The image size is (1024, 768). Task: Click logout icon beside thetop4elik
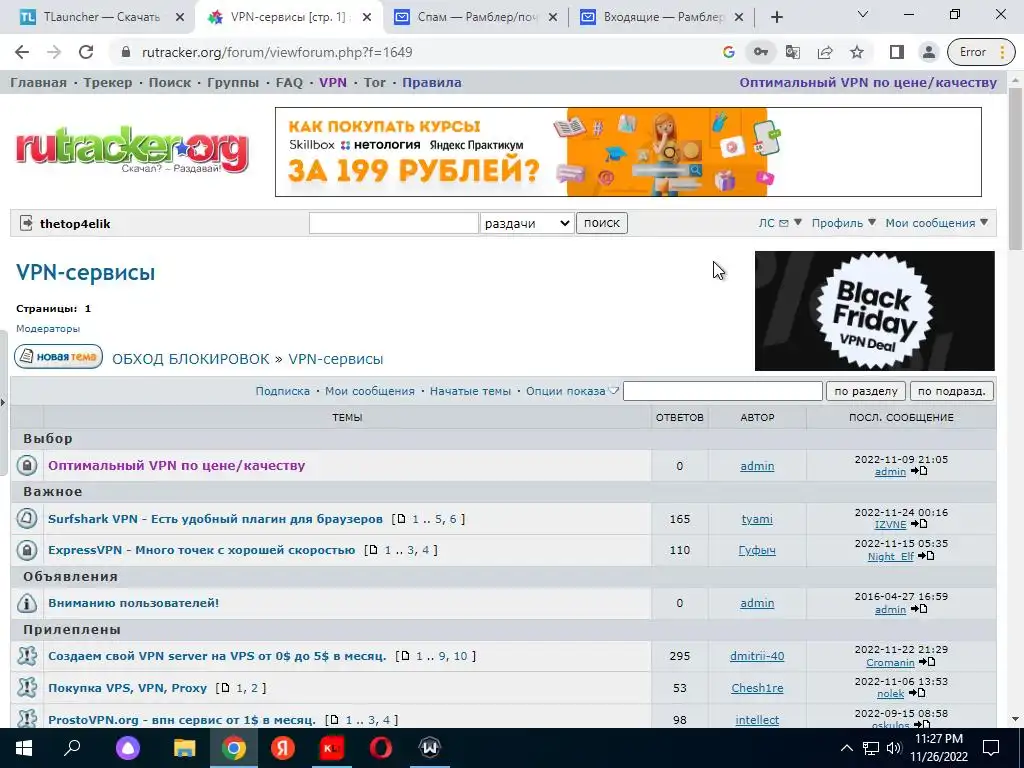pos(26,223)
